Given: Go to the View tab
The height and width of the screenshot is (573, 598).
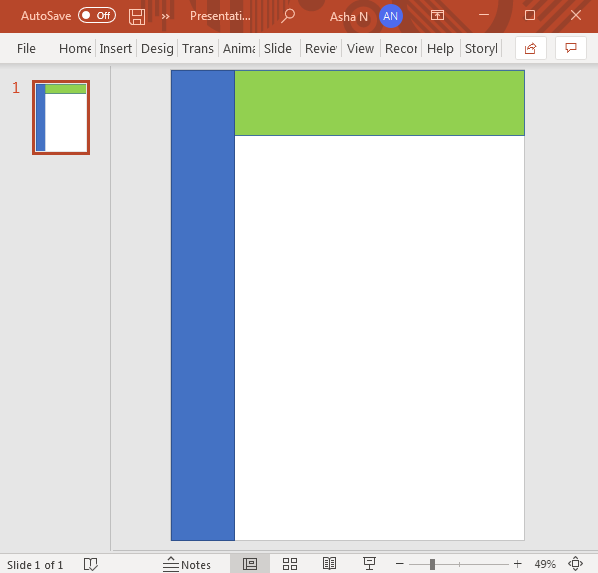Looking at the screenshot, I should click(x=360, y=48).
